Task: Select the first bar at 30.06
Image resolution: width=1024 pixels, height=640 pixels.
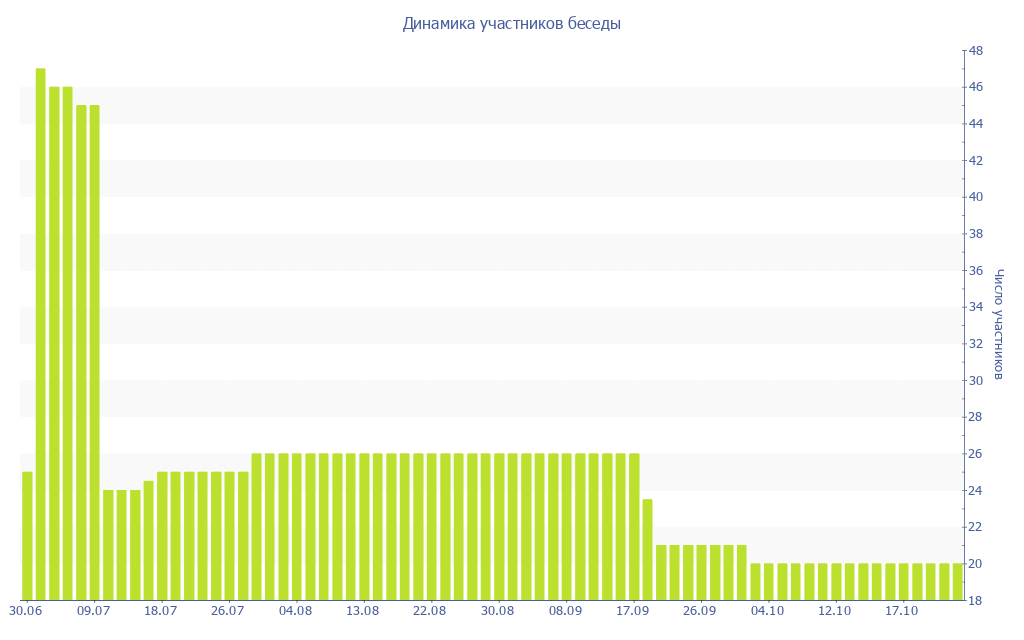Action: (27, 536)
